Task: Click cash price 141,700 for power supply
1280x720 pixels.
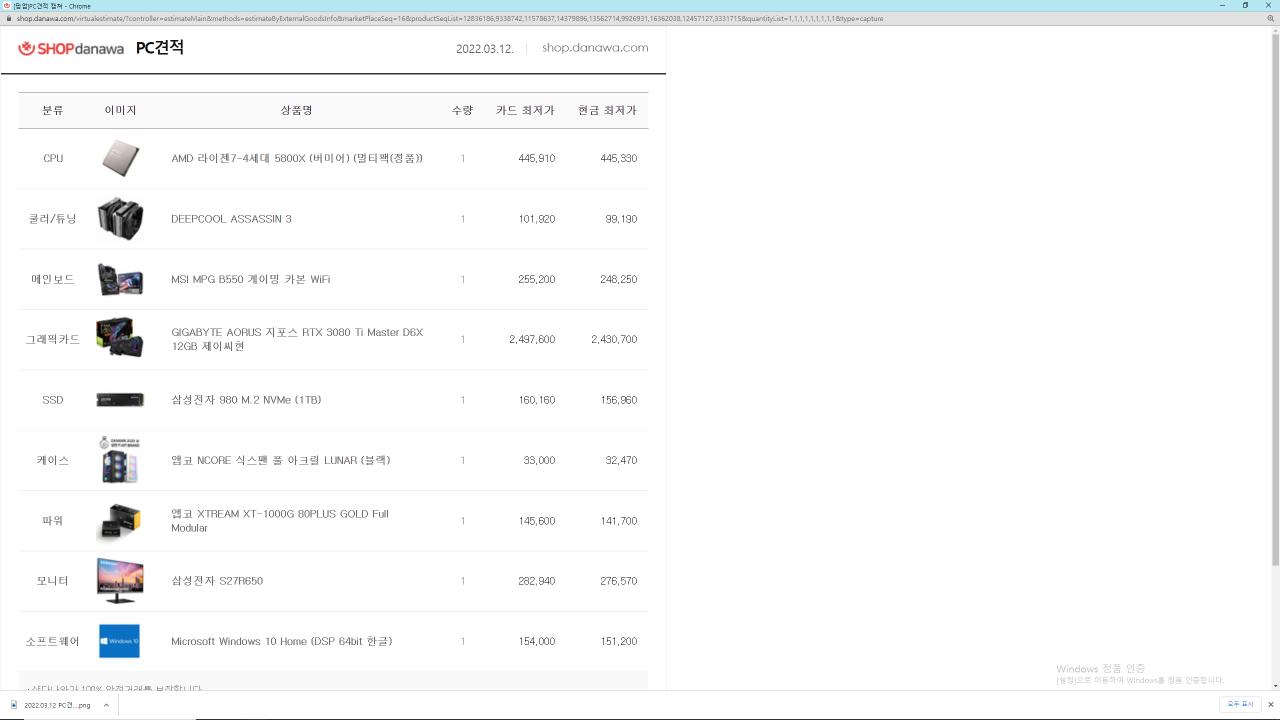Action: coord(619,521)
